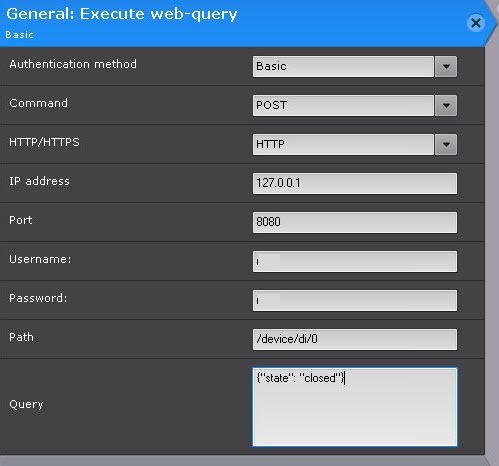
Task: Open the Command dropdown arrow next to POST
Action: coord(446,105)
